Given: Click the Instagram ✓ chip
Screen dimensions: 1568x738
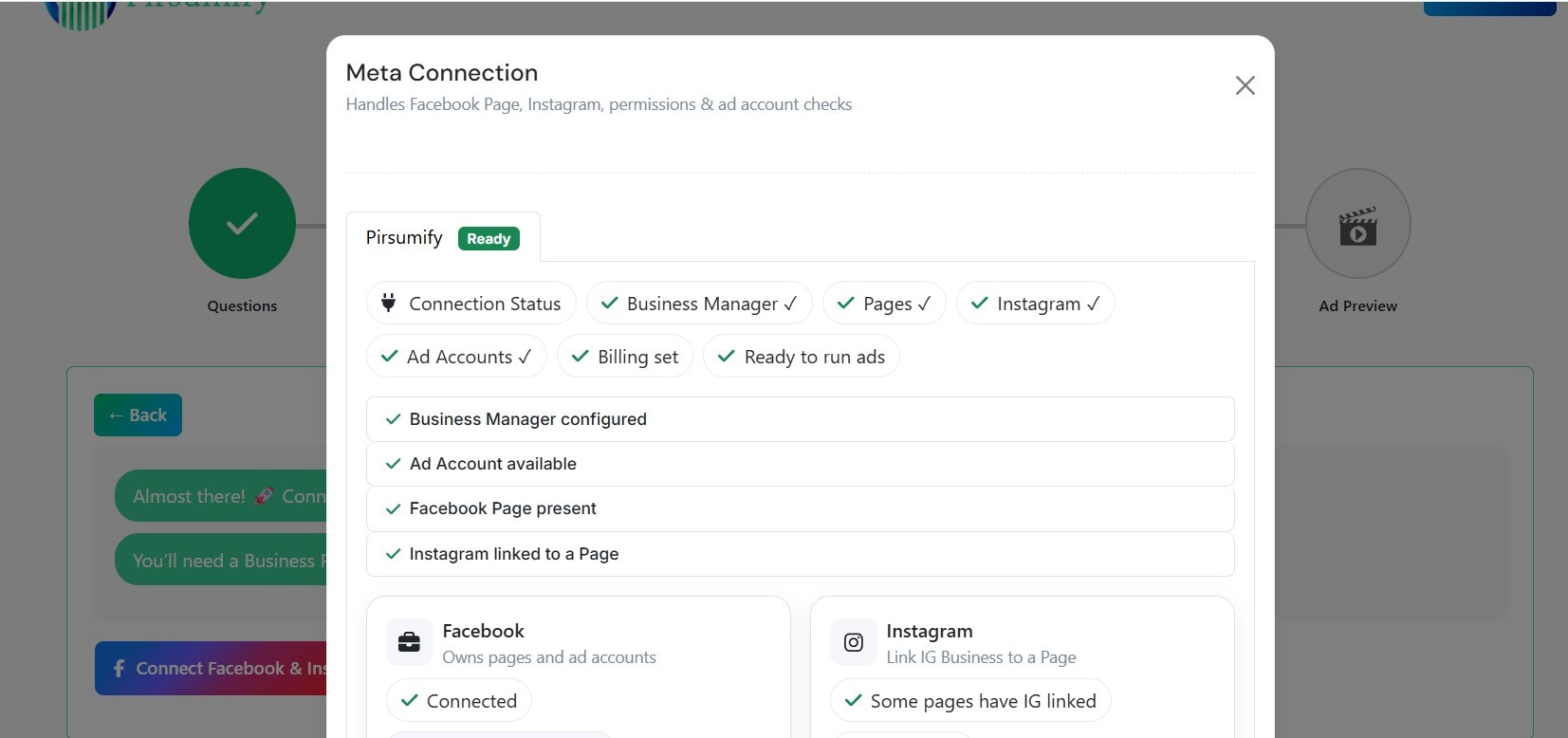Looking at the screenshot, I should pos(1035,304).
